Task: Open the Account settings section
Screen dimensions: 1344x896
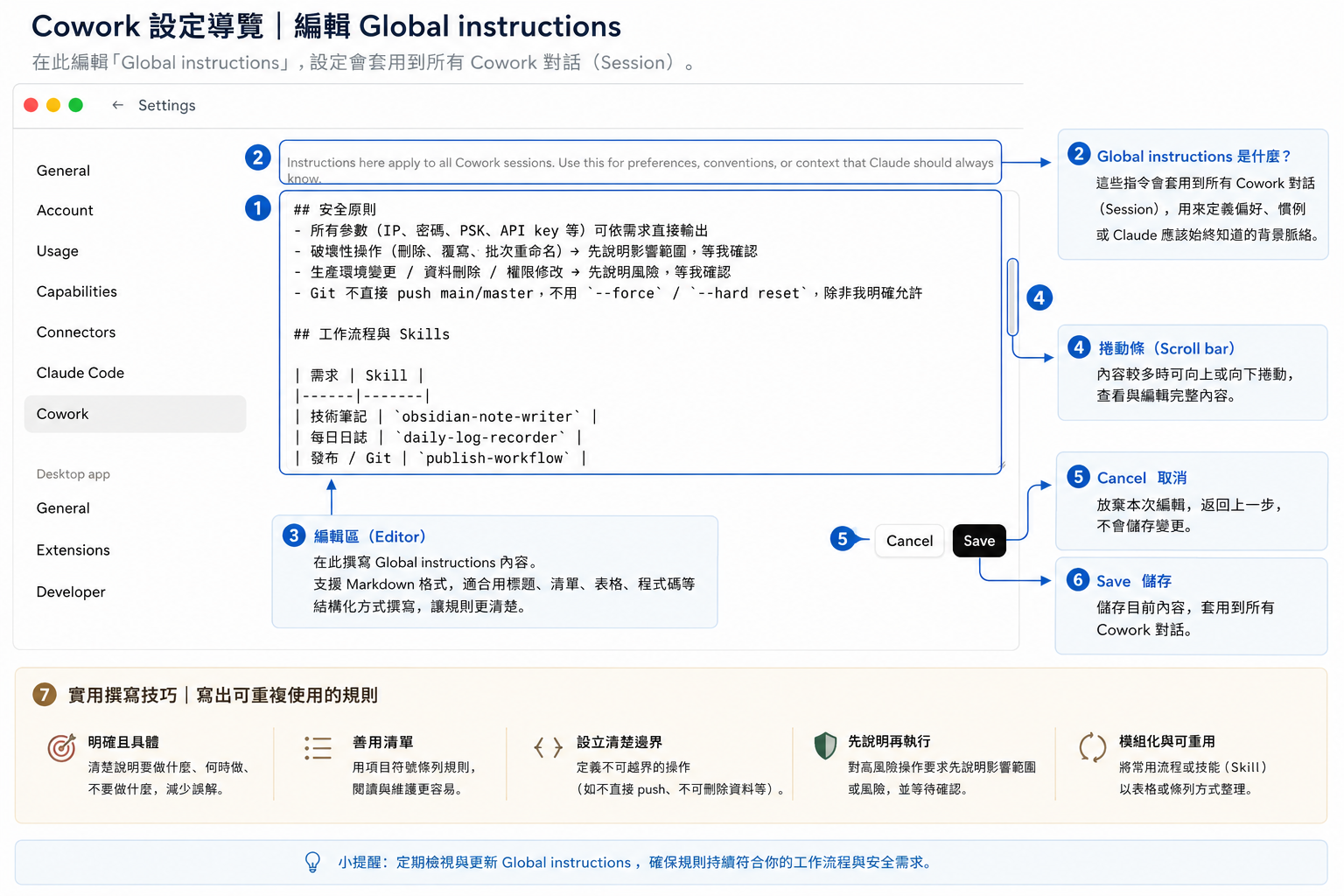Action: [x=65, y=211]
